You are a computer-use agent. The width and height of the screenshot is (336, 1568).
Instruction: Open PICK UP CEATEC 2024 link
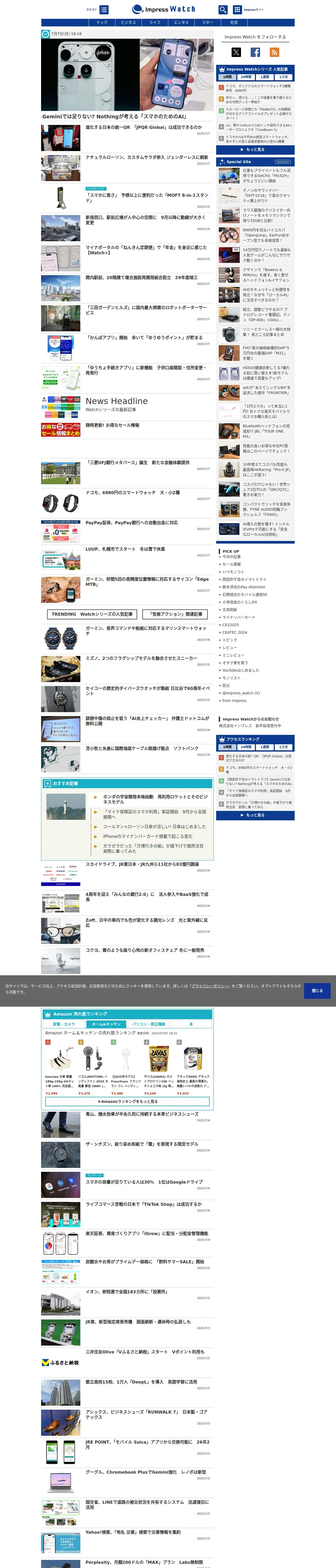click(234, 632)
